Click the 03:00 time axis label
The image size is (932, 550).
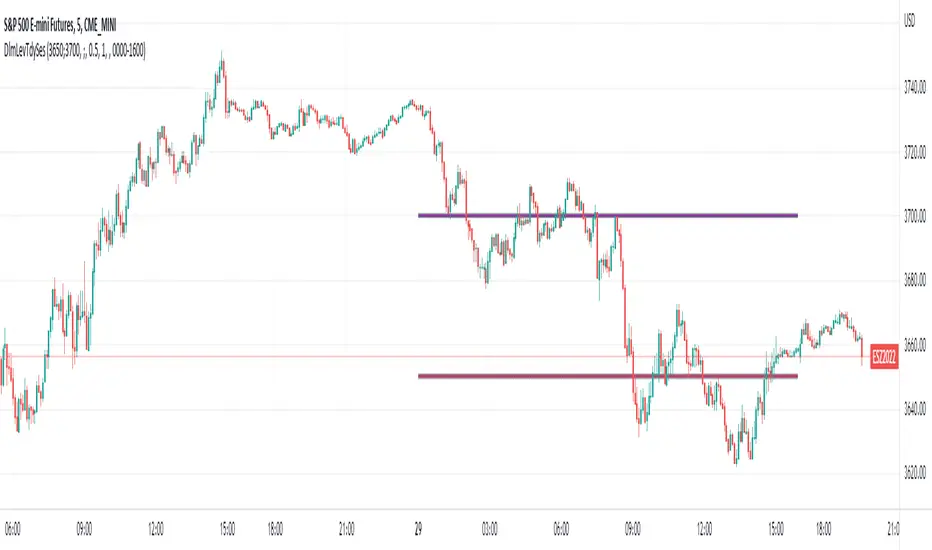(x=490, y=524)
